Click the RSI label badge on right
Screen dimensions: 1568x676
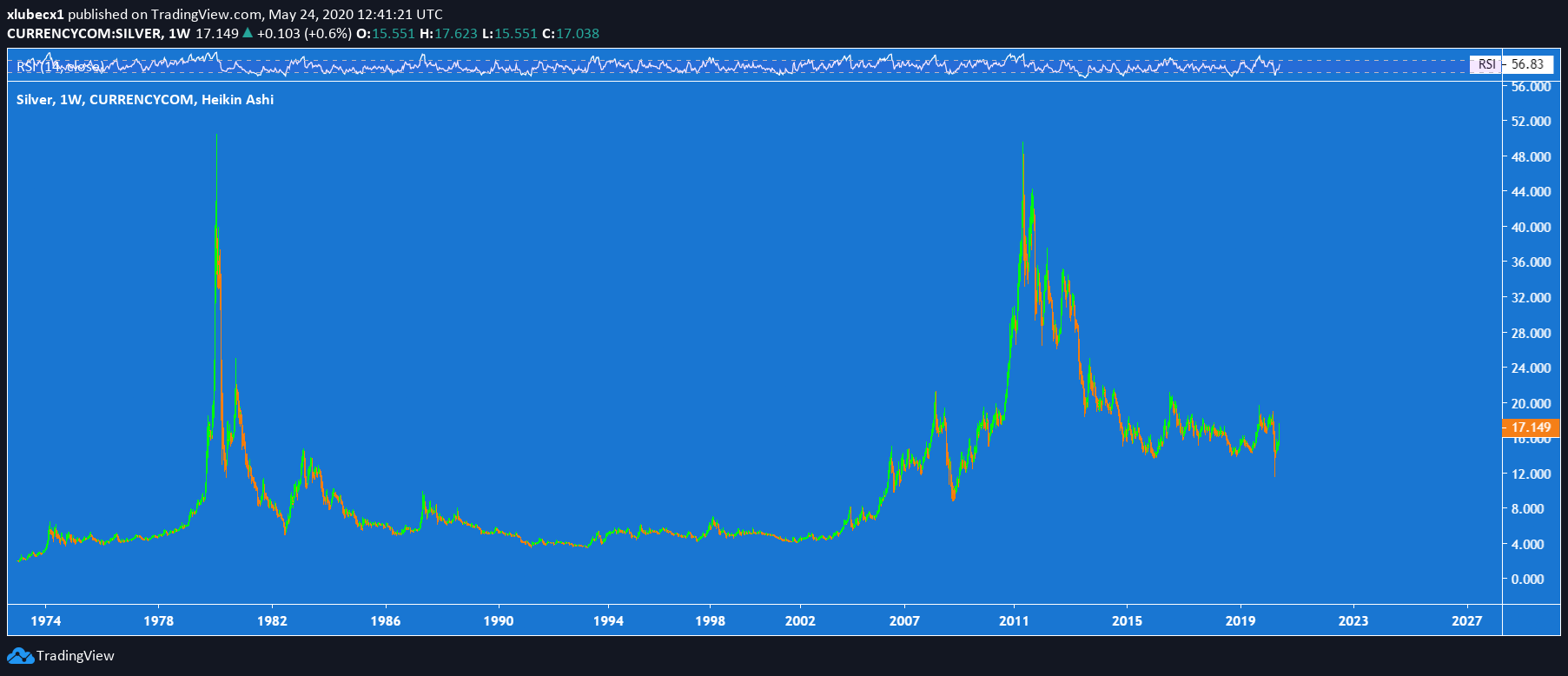point(1486,64)
